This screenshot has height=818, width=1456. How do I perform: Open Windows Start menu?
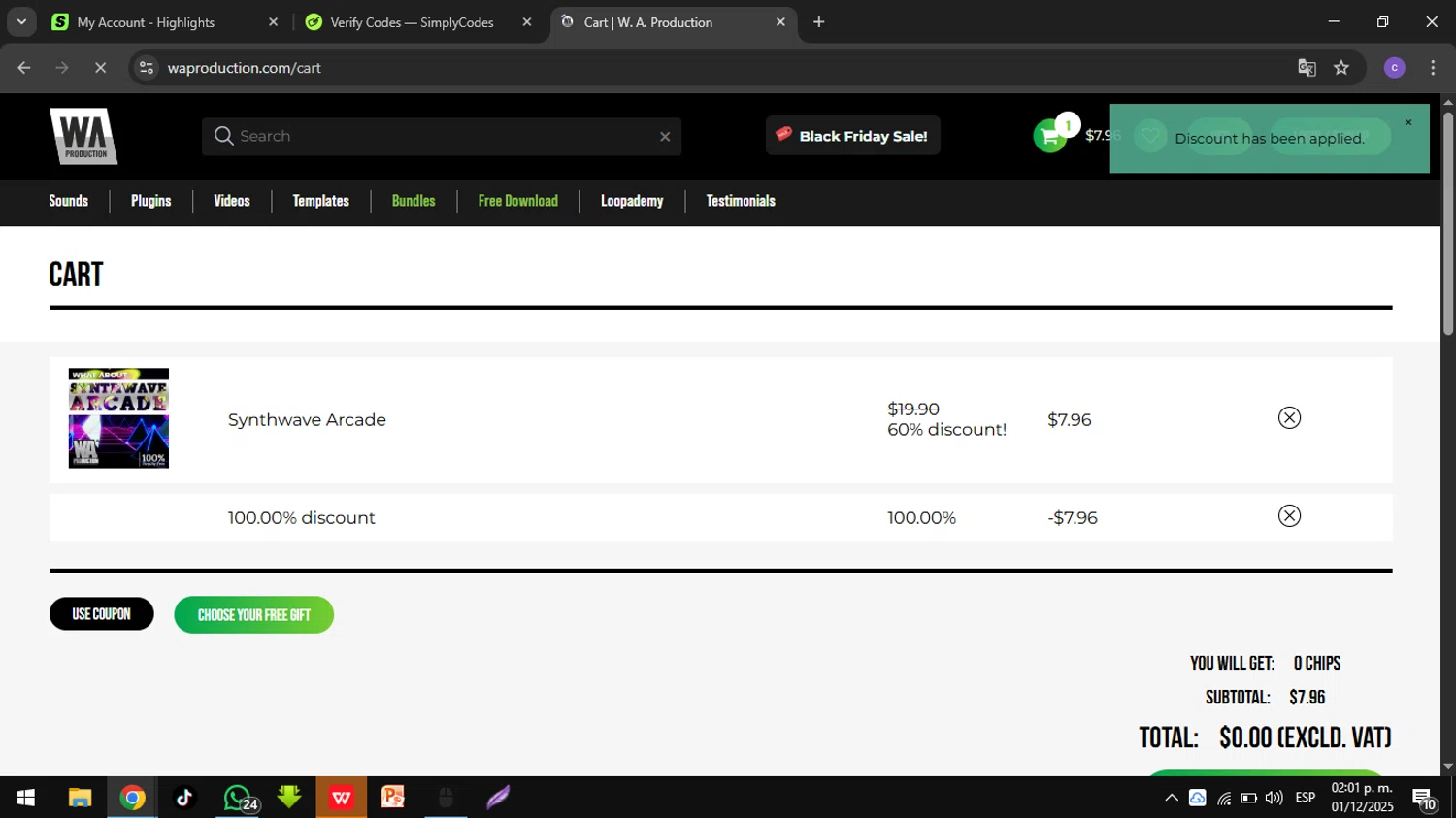coord(26,798)
